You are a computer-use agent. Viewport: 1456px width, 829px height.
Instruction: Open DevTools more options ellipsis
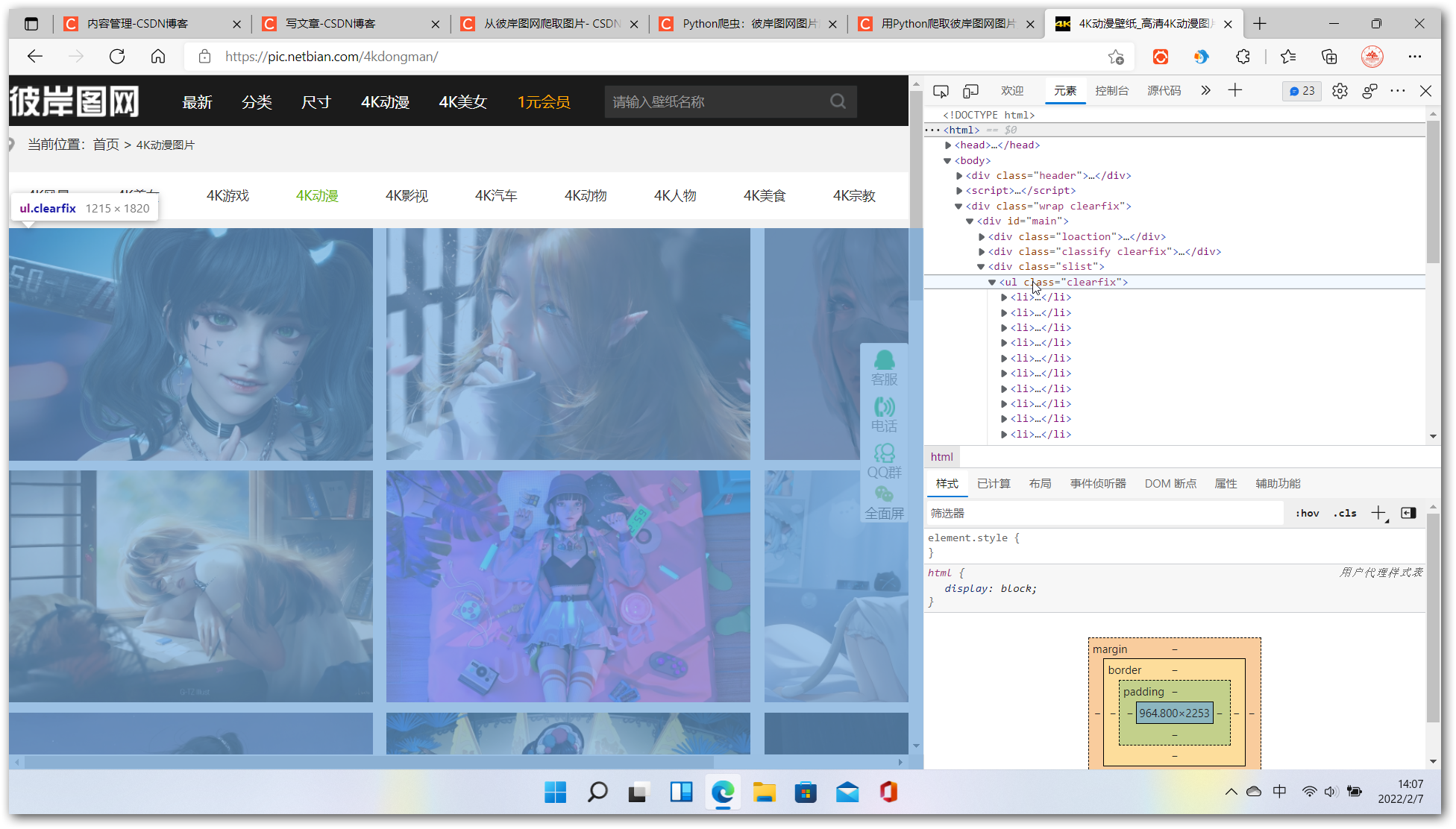point(1398,91)
